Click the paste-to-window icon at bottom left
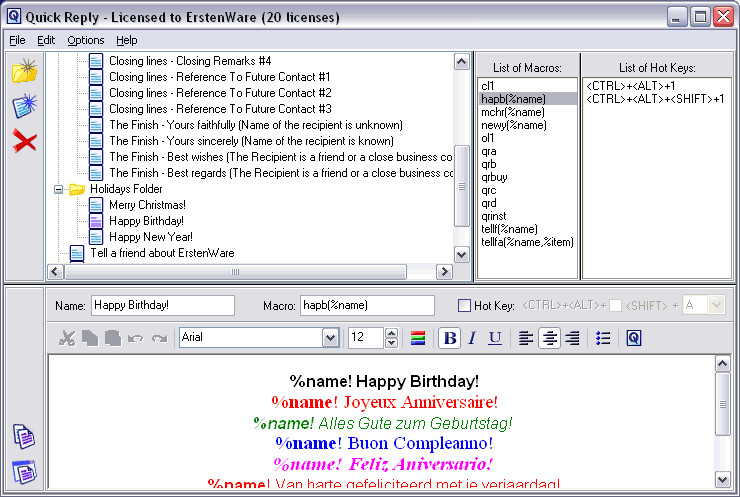The height and width of the screenshot is (497, 740). click(24, 472)
